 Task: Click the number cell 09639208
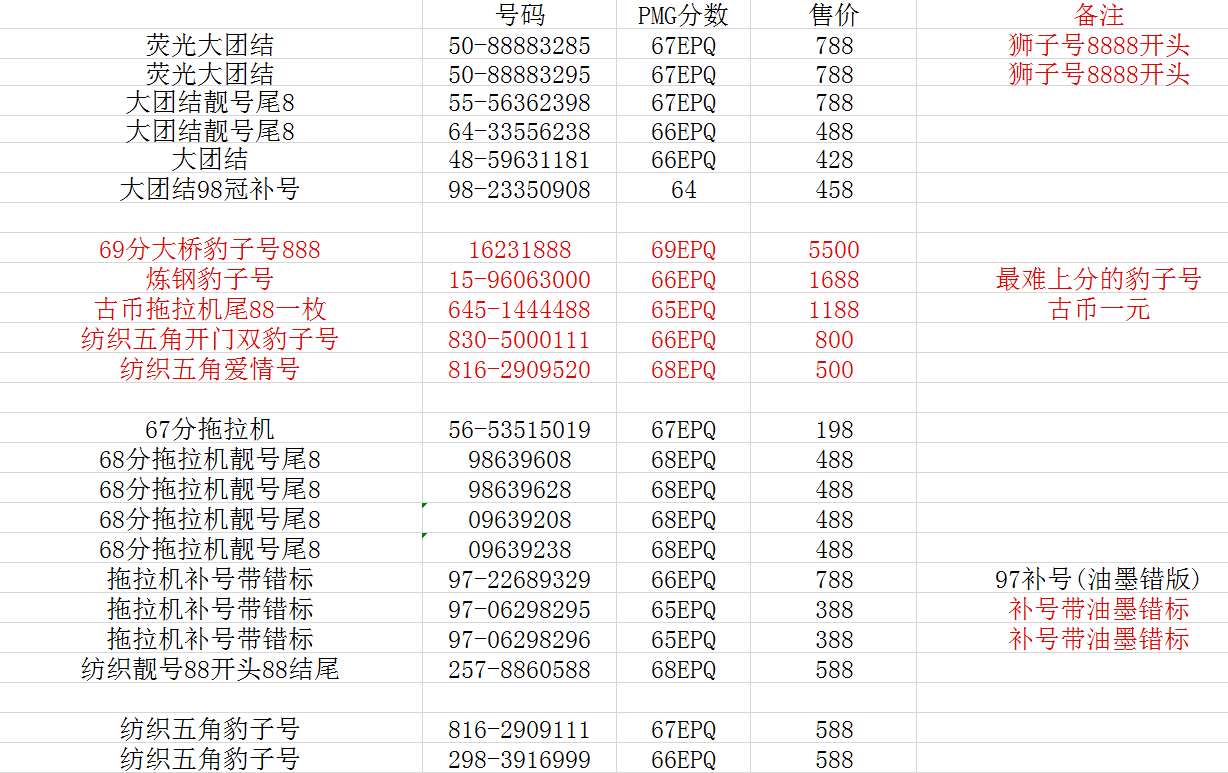519,519
